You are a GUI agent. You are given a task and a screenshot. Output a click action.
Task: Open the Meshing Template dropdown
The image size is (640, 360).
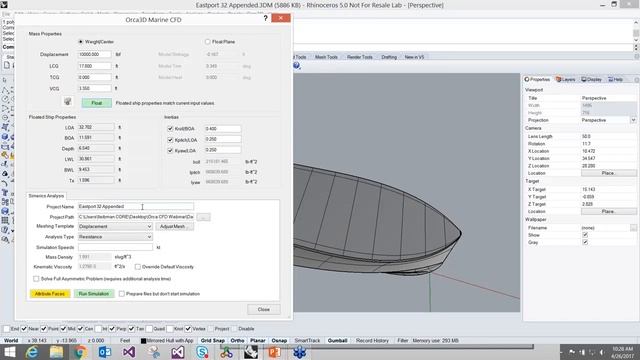(115, 226)
